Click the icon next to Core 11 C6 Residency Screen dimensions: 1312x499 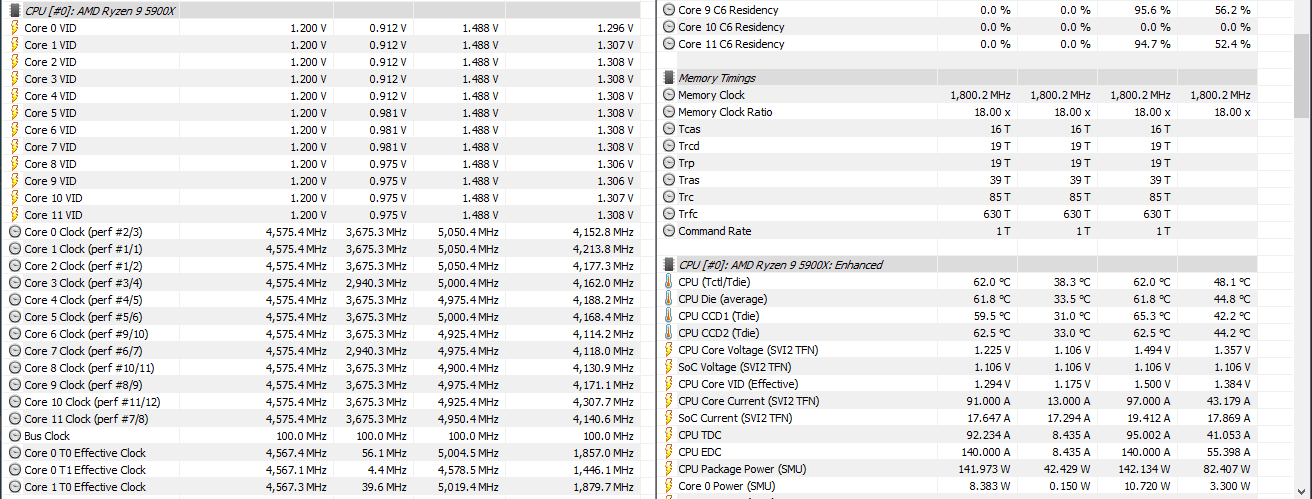click(x=669, y=44)
